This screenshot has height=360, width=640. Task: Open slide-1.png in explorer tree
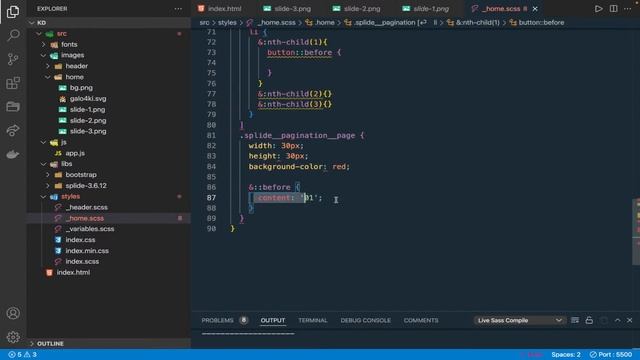pos(87,109)
